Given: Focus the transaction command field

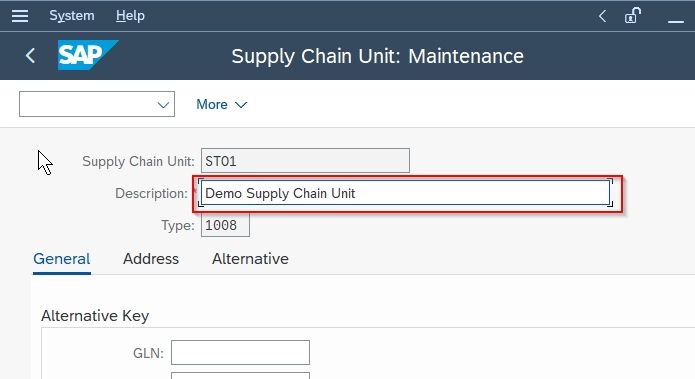Looking at the screenshot, I should coord(87,104).
